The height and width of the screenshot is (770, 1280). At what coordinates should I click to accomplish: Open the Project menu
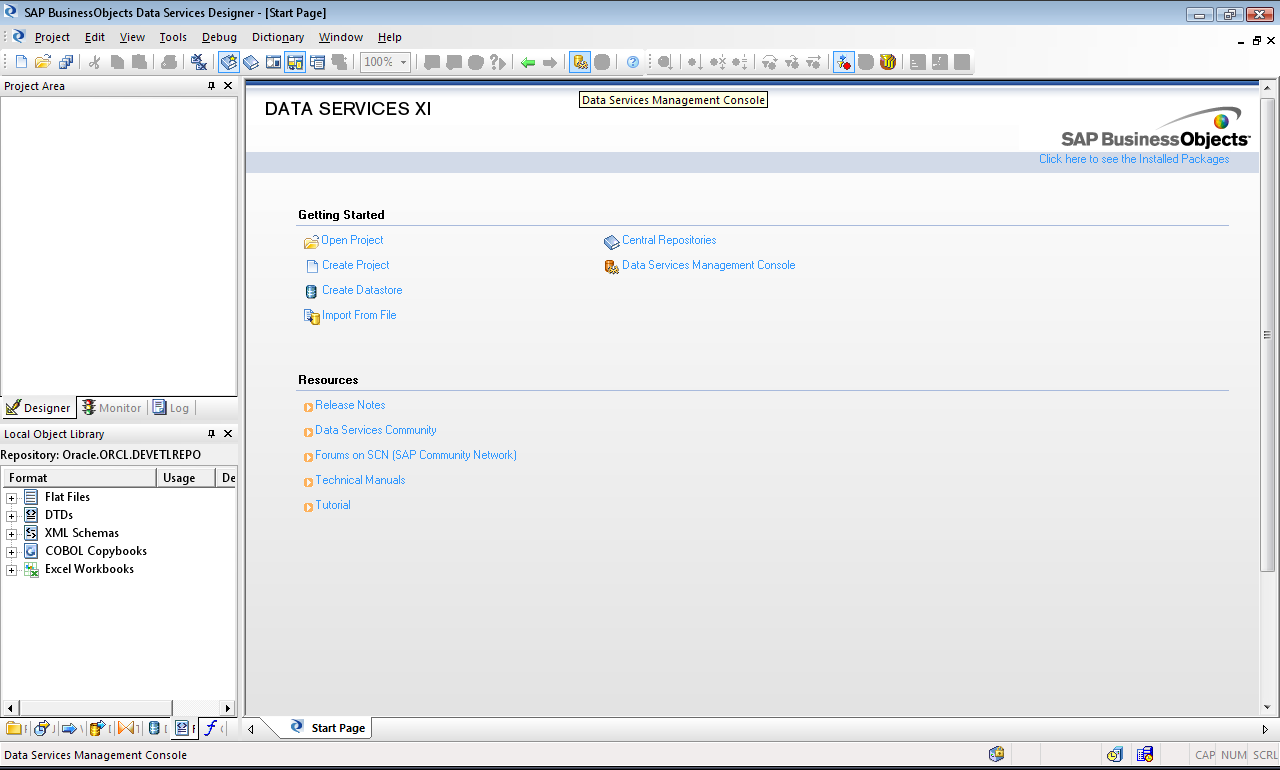coord(52,37)
